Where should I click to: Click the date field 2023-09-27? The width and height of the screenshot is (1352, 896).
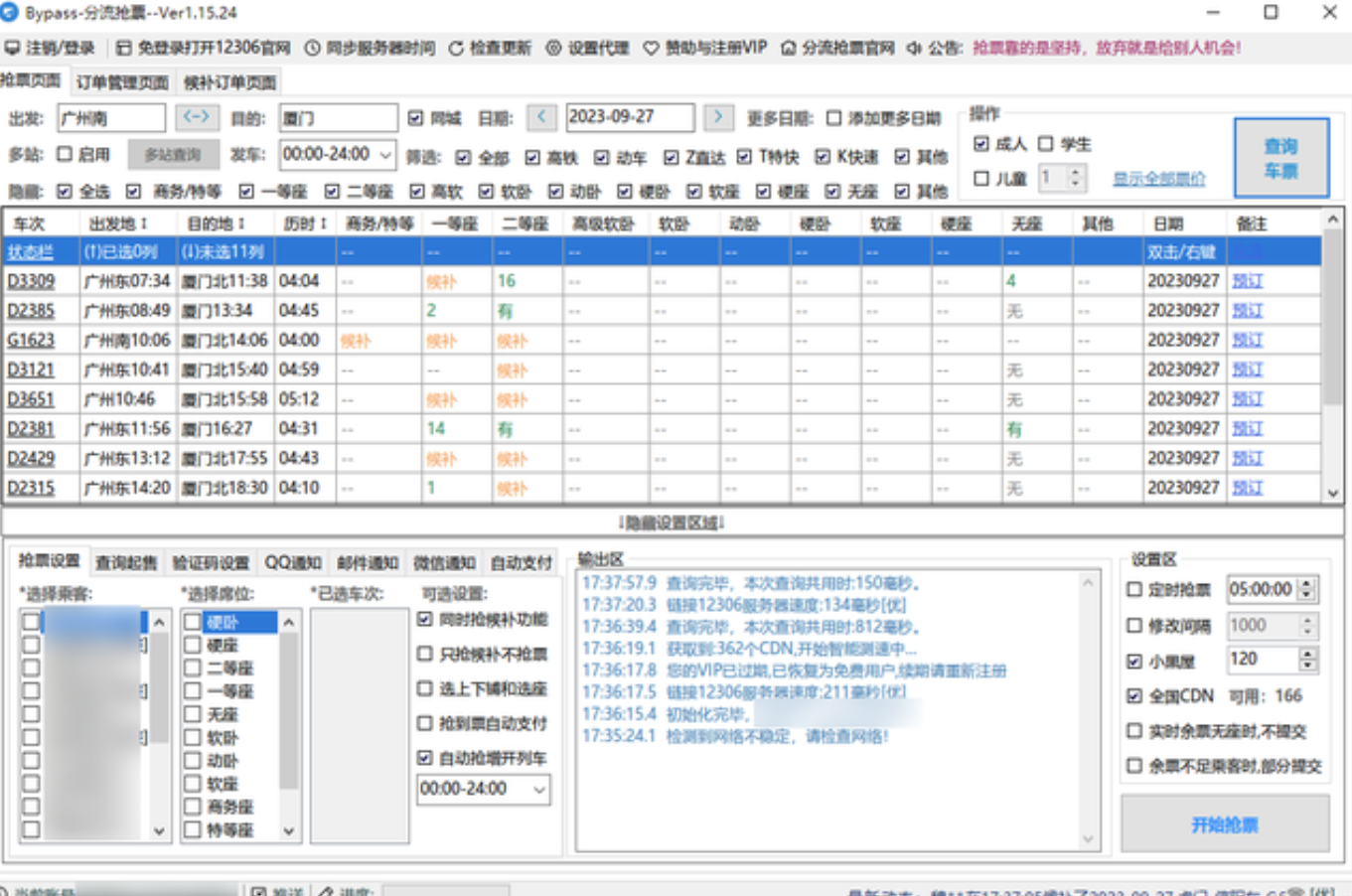[x=630, y=117]
